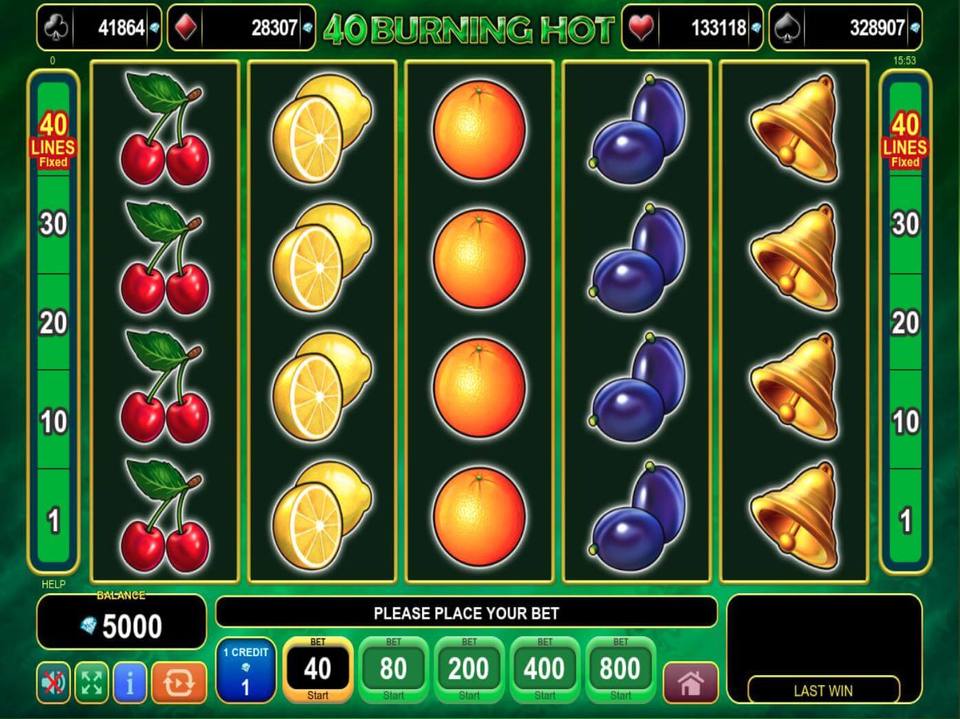This screenshot has width=960, height=719.
Task: Select the left 40 Lines Fixed indicator
Action: (x=53, y=140)
